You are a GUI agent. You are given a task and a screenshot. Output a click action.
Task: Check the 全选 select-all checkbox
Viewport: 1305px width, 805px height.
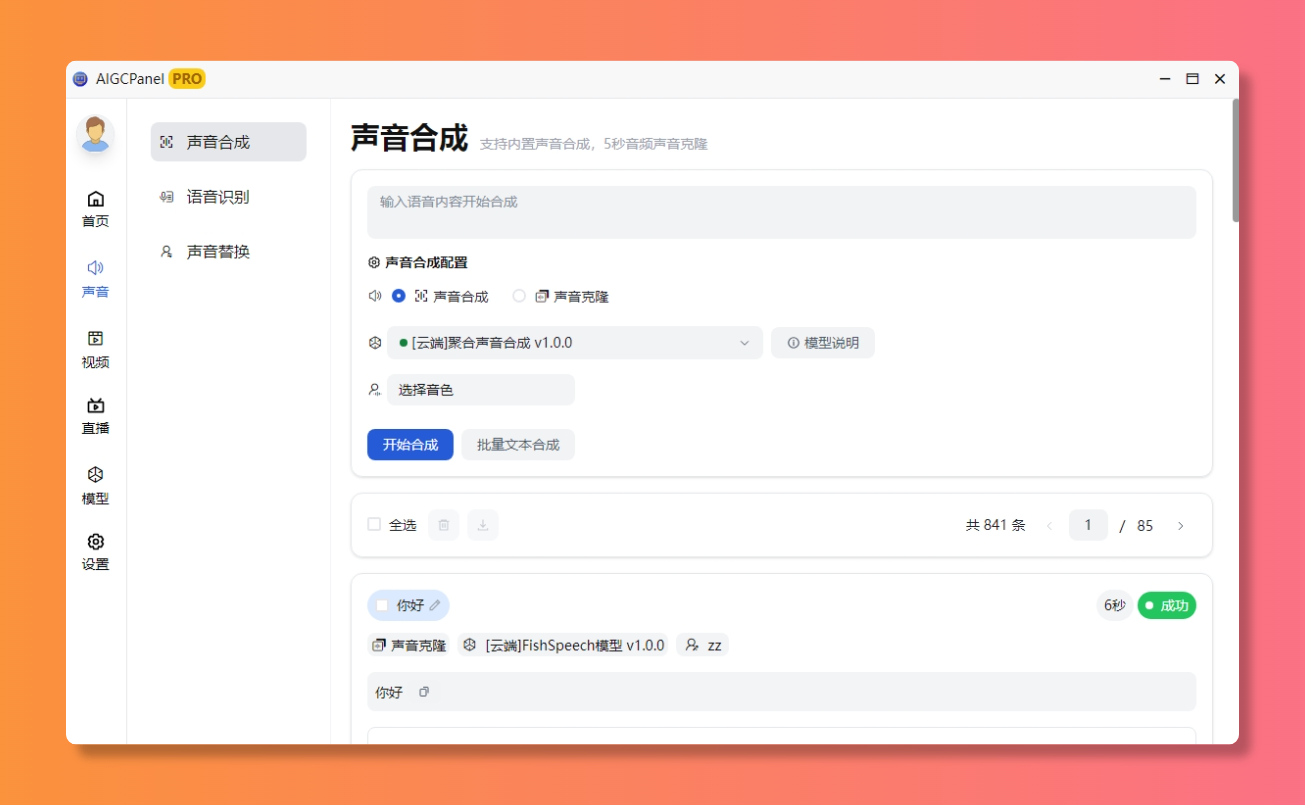point(374,524)
